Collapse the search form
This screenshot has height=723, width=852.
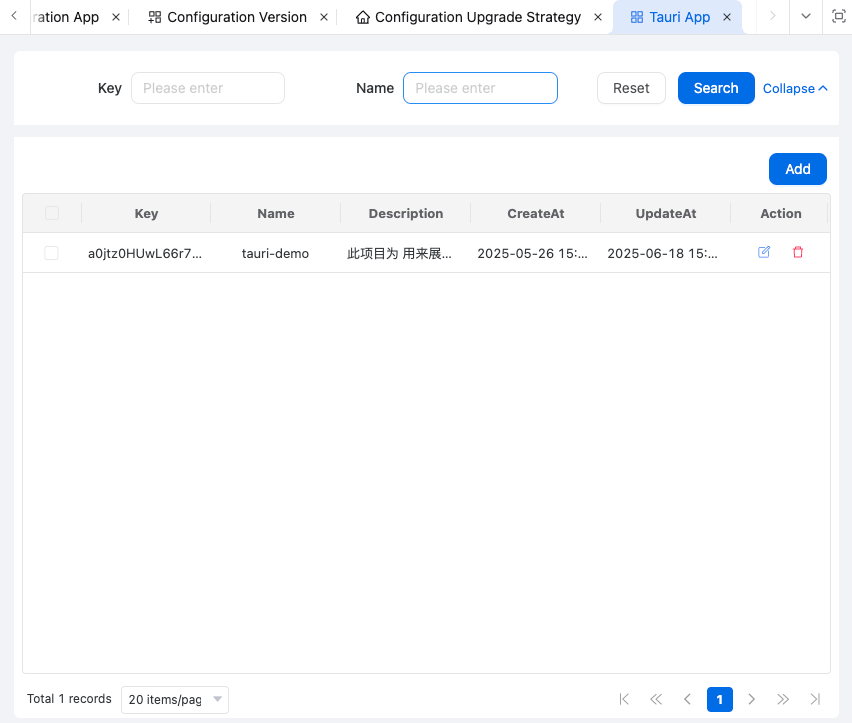pos(795,88)
